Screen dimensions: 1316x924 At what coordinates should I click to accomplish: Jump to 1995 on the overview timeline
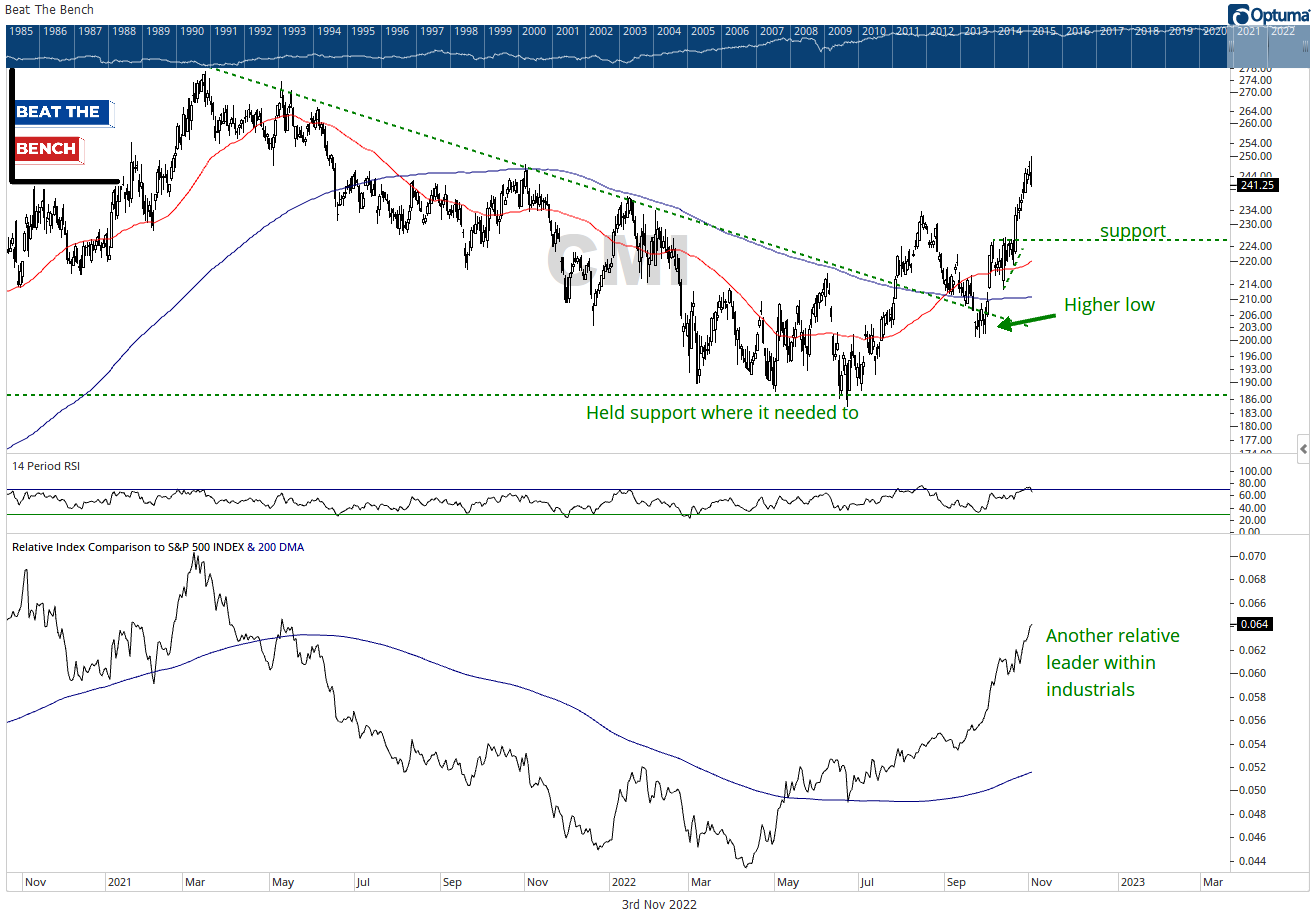coord(363,31)
